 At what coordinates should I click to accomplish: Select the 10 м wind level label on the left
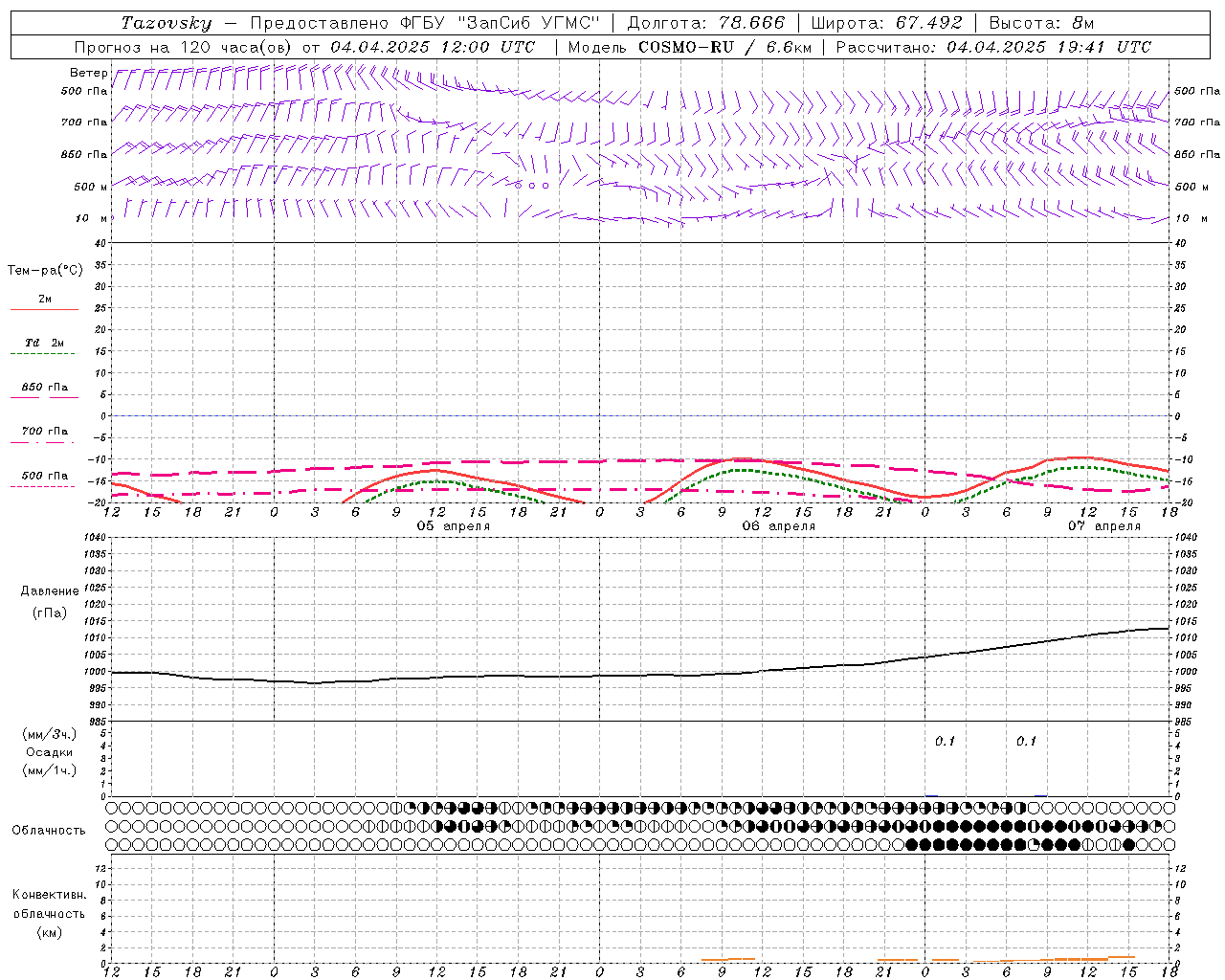pos(90,218)
